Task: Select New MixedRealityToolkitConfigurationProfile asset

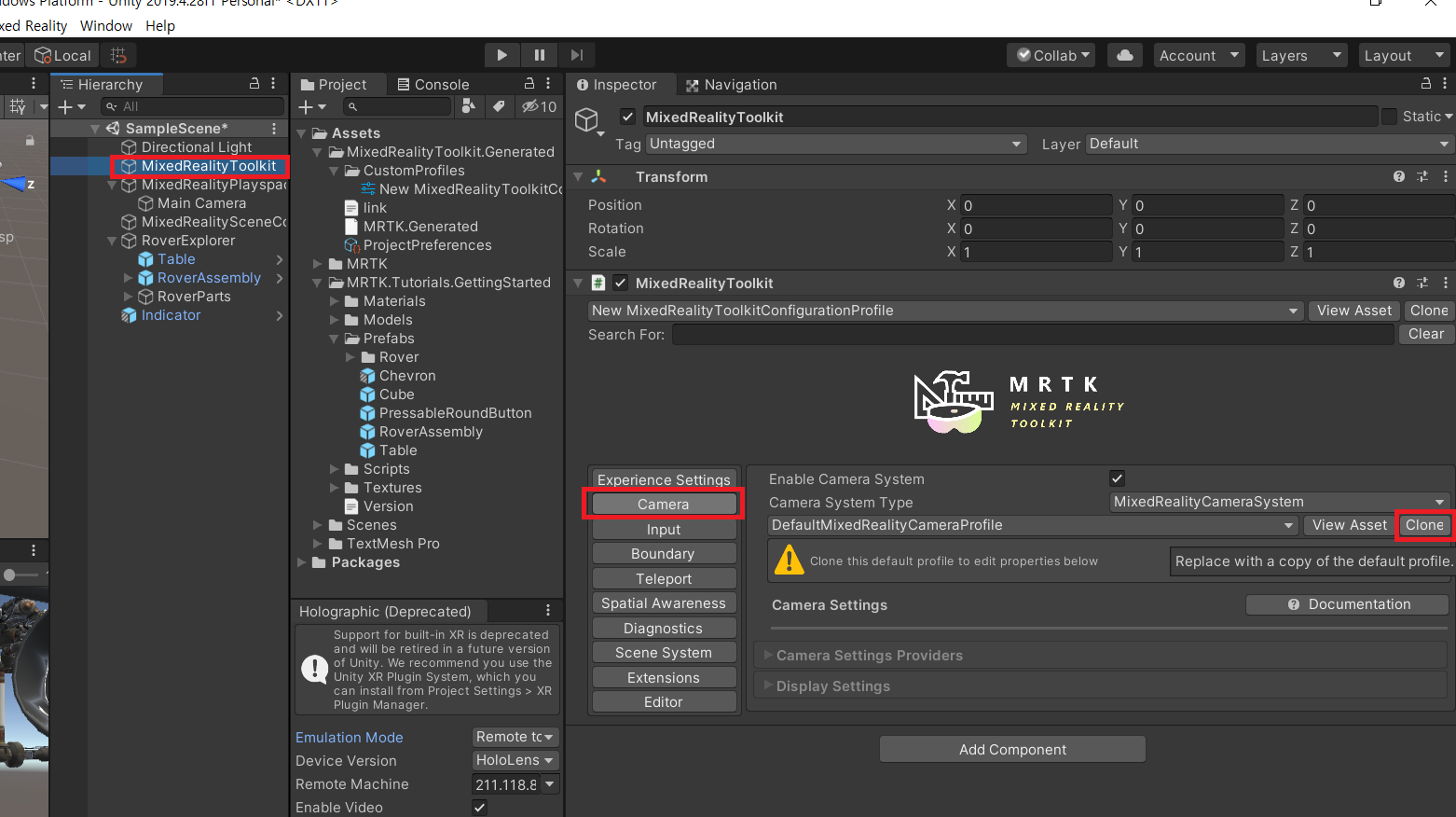Action: coord(461,189)
